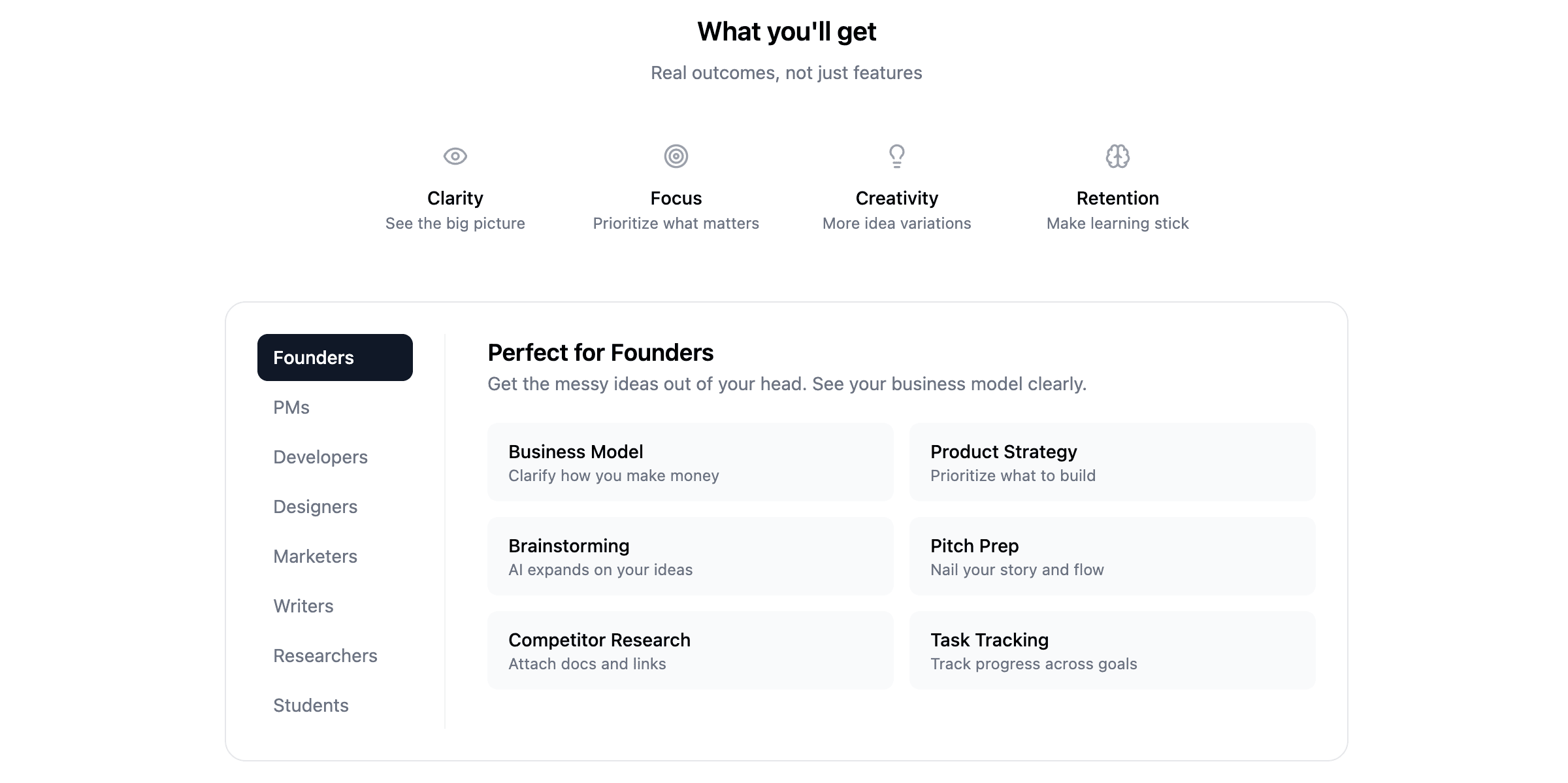1568x783 pixels.
Task: Open the Task Tracking card
Action: [x=1112, y=650]
